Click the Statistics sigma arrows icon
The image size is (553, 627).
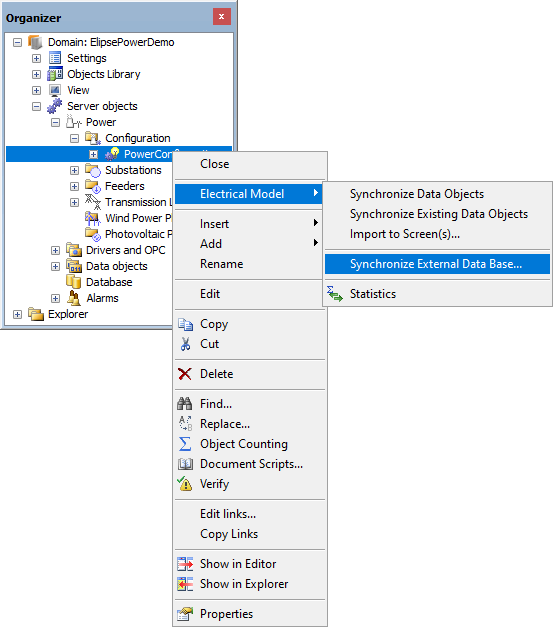335,294
